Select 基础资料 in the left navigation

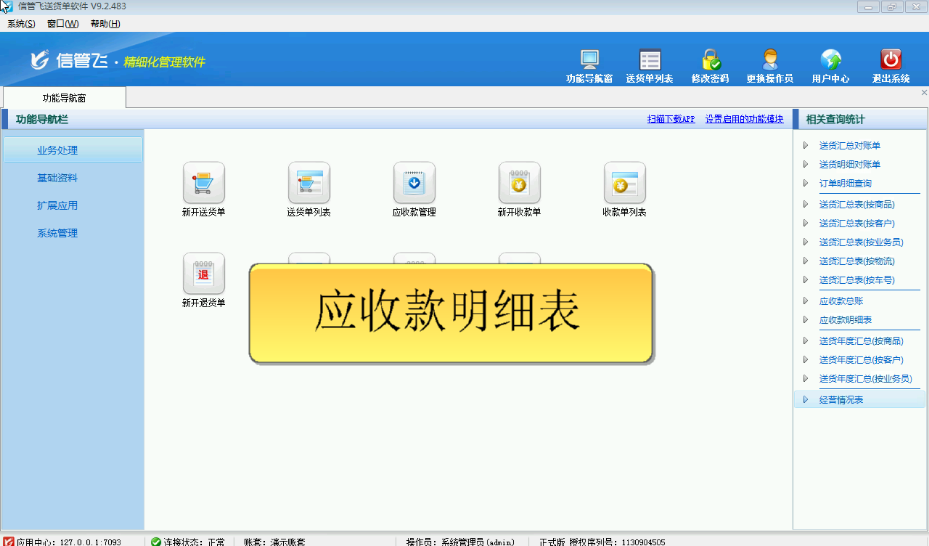coord(57,178)
